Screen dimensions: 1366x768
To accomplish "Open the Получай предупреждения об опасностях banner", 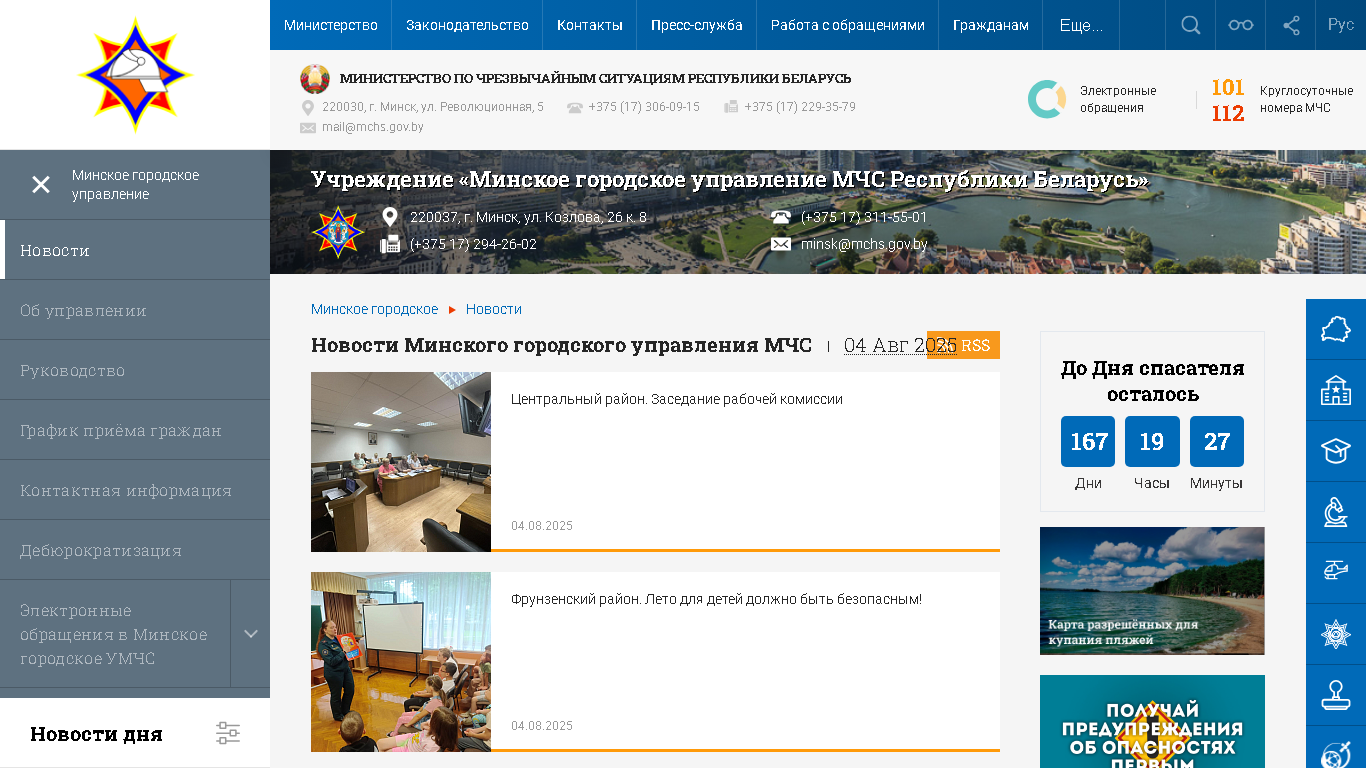I will point(1152,722).
